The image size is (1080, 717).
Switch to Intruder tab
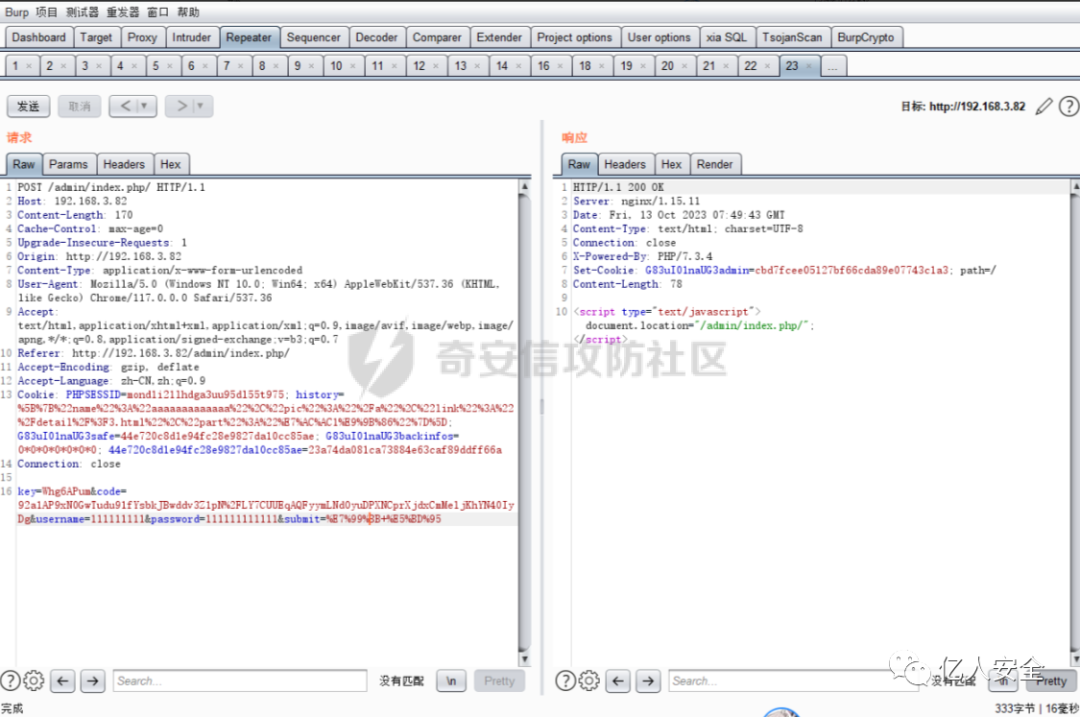point(191,37)
